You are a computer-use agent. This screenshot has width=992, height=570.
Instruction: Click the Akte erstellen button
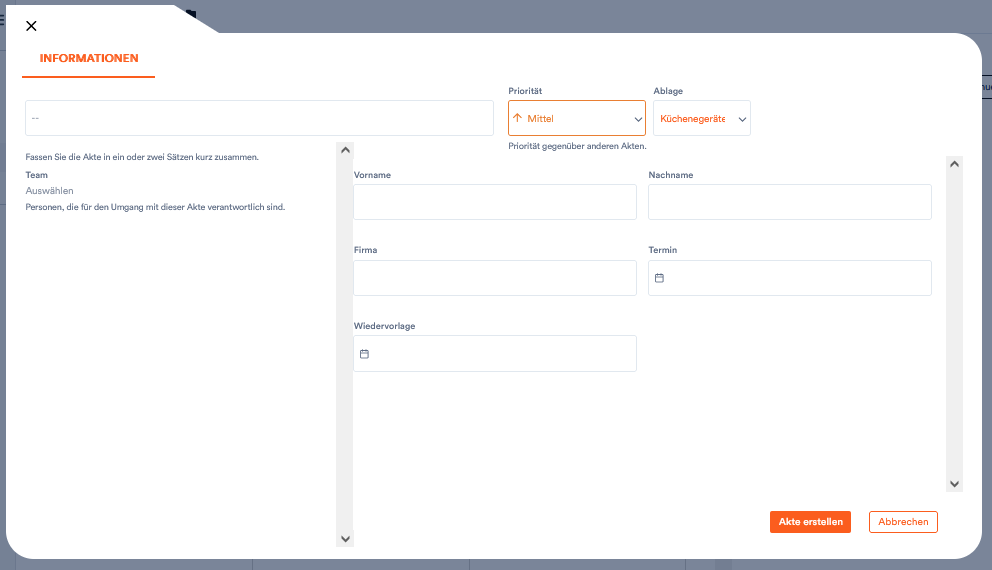click(x=810, y=522)
